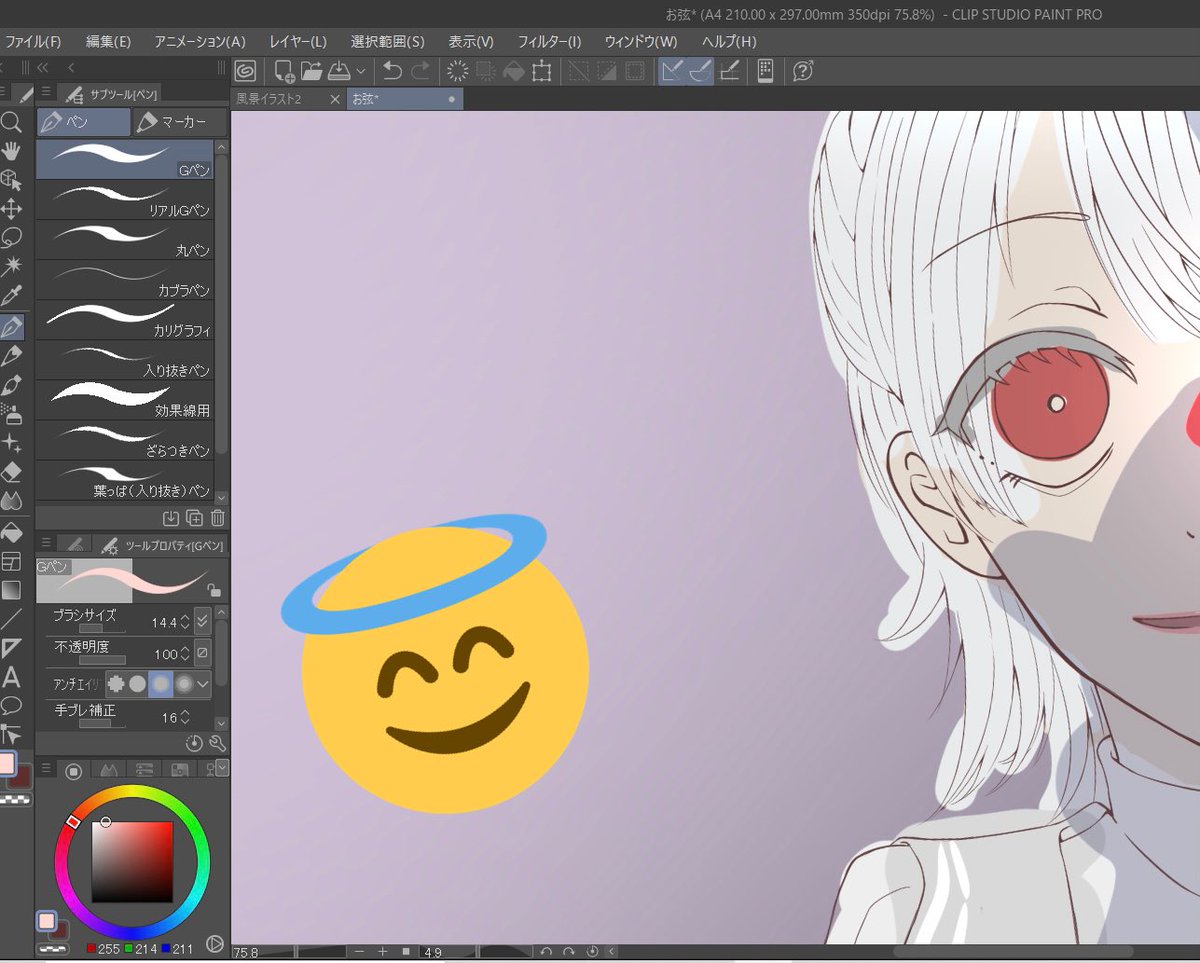Select no anti-aliasing option
This screenshot has height=963, width=1200.
115,684
